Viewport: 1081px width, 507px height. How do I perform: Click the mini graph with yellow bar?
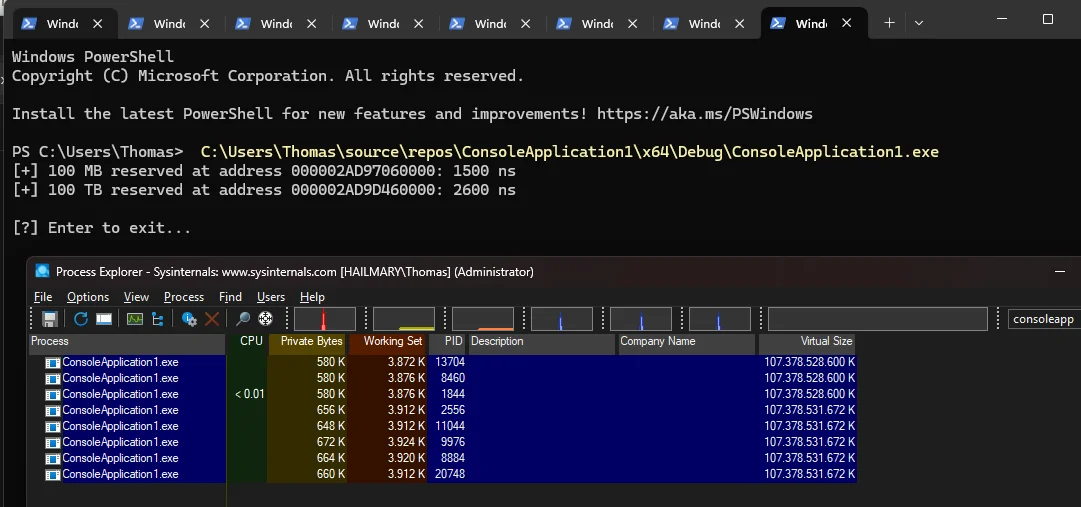pos(404,319)
